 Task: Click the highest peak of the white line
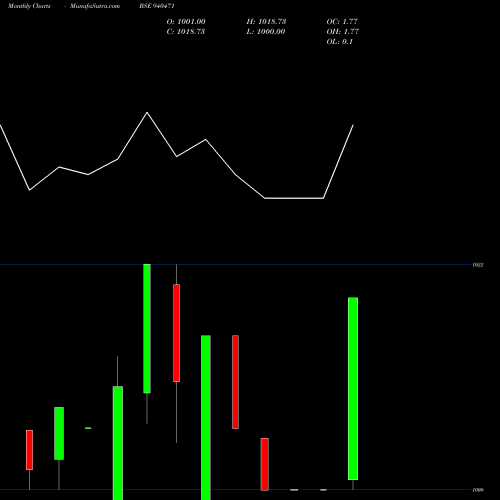147,113
